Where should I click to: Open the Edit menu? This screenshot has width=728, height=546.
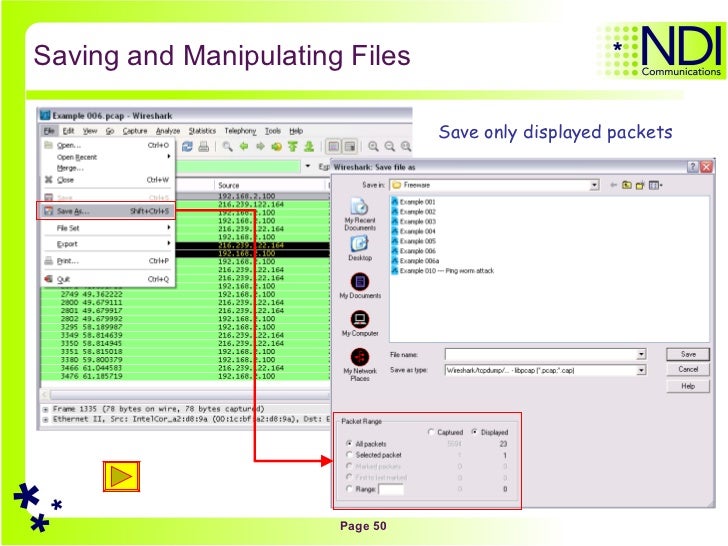(68, 131)
